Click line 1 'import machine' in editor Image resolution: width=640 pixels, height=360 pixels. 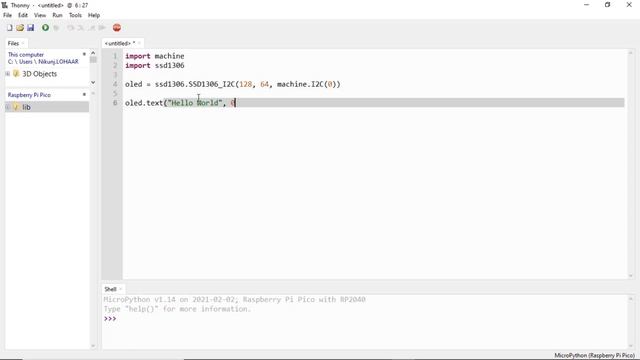(155, 56)
